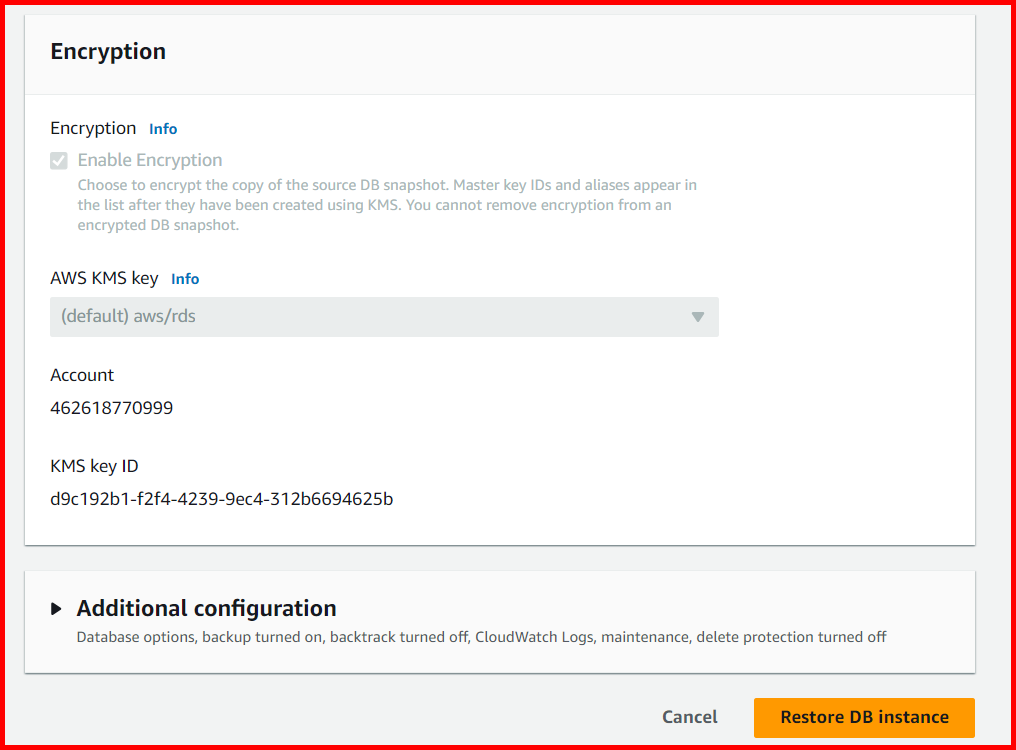Click the Enable Encryption check mark icon
Screen dimensions: 1016x750
(57, 160)
